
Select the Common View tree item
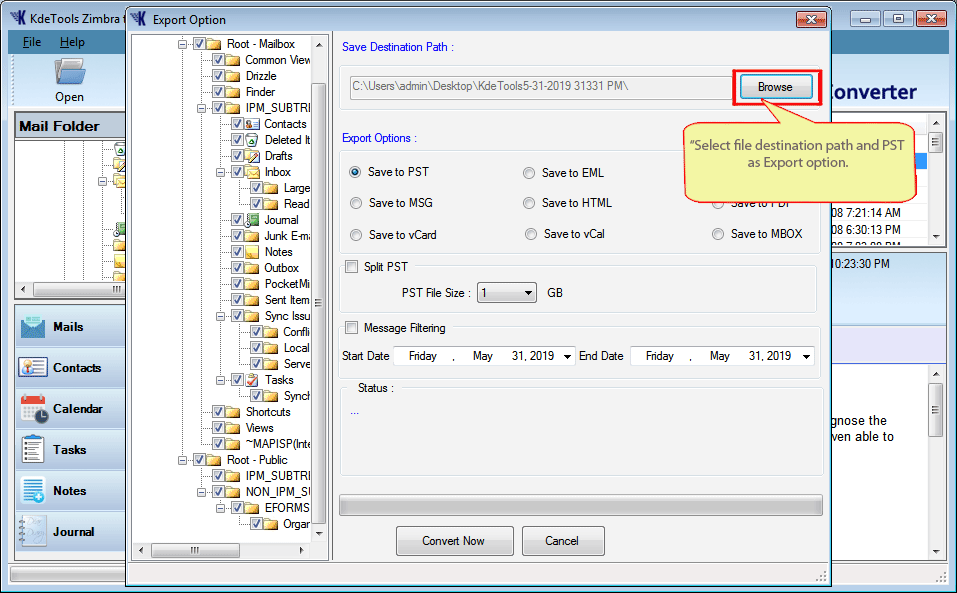pyautogui.click(x=278, y=60)
